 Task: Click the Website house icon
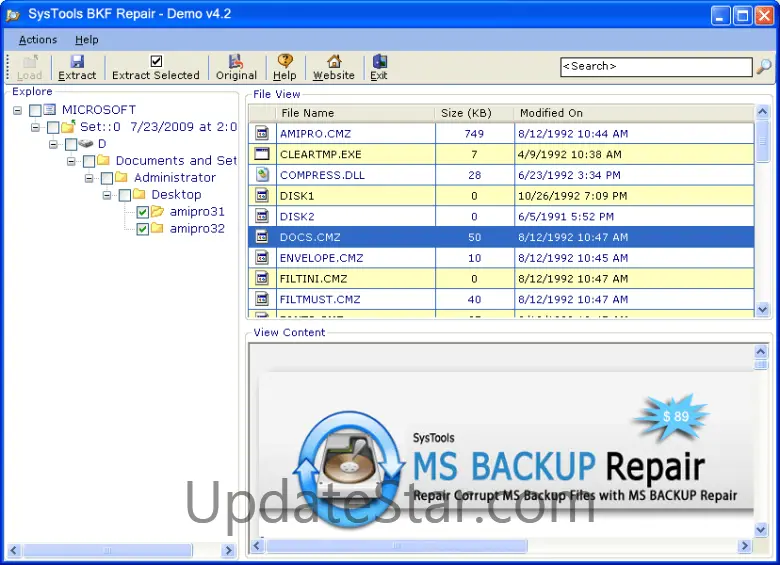click(334, 61)
